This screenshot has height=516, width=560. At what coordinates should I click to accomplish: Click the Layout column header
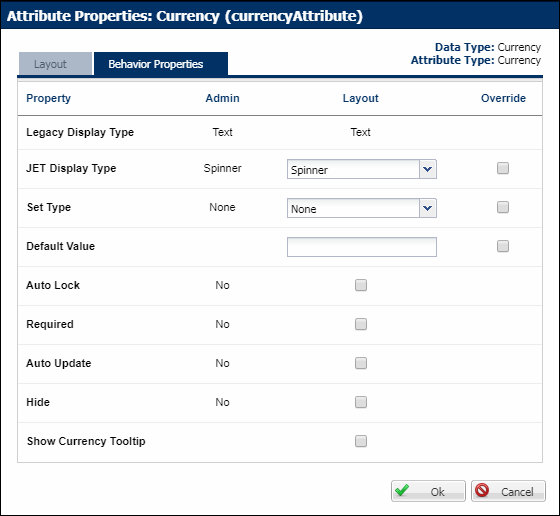(361, 98)
